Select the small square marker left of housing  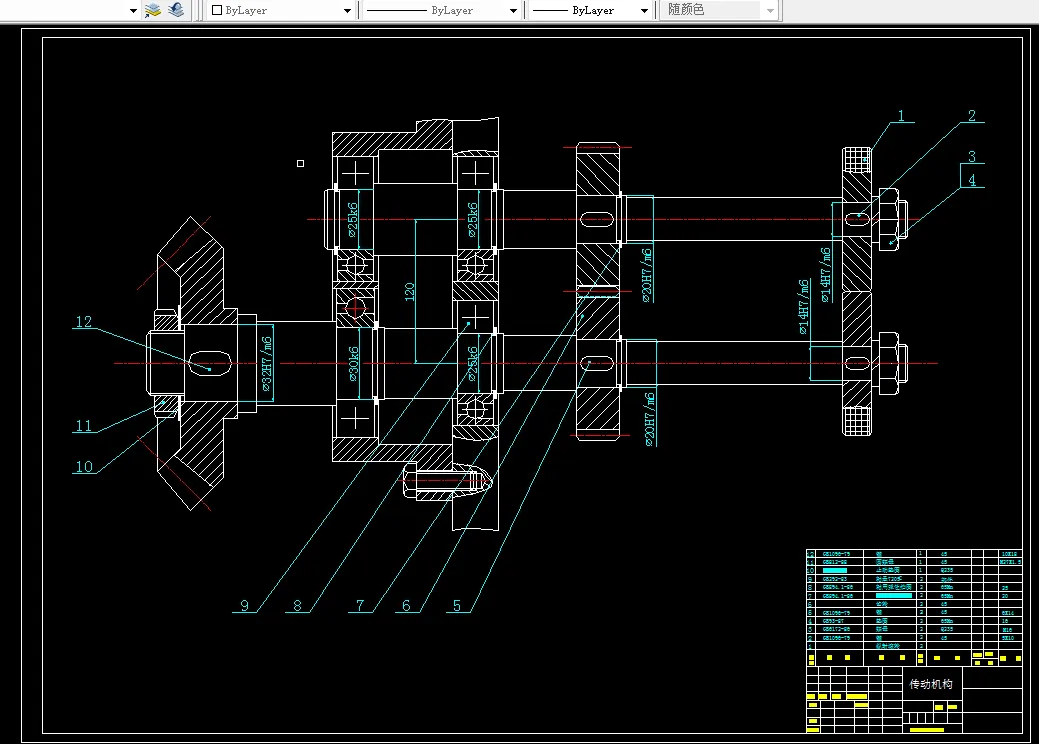[x=299, y=162]
